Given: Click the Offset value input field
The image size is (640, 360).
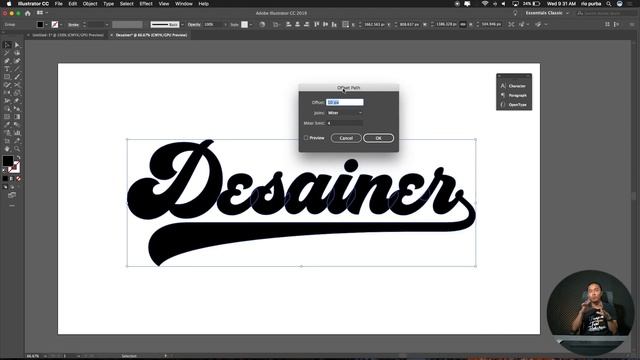Looking at the screenshot, I should click(x=344, y=102).
